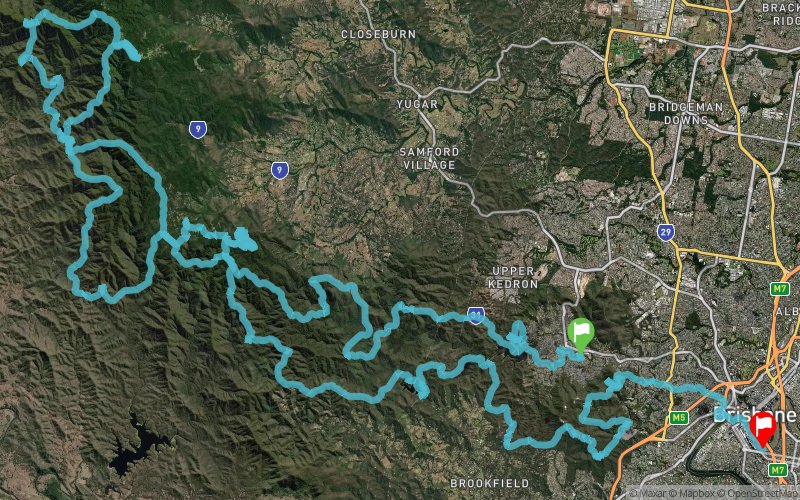Click the M7 shield near Albion
Screen dimensions: 800x500
pyautogui.click(x=779, y=289)
